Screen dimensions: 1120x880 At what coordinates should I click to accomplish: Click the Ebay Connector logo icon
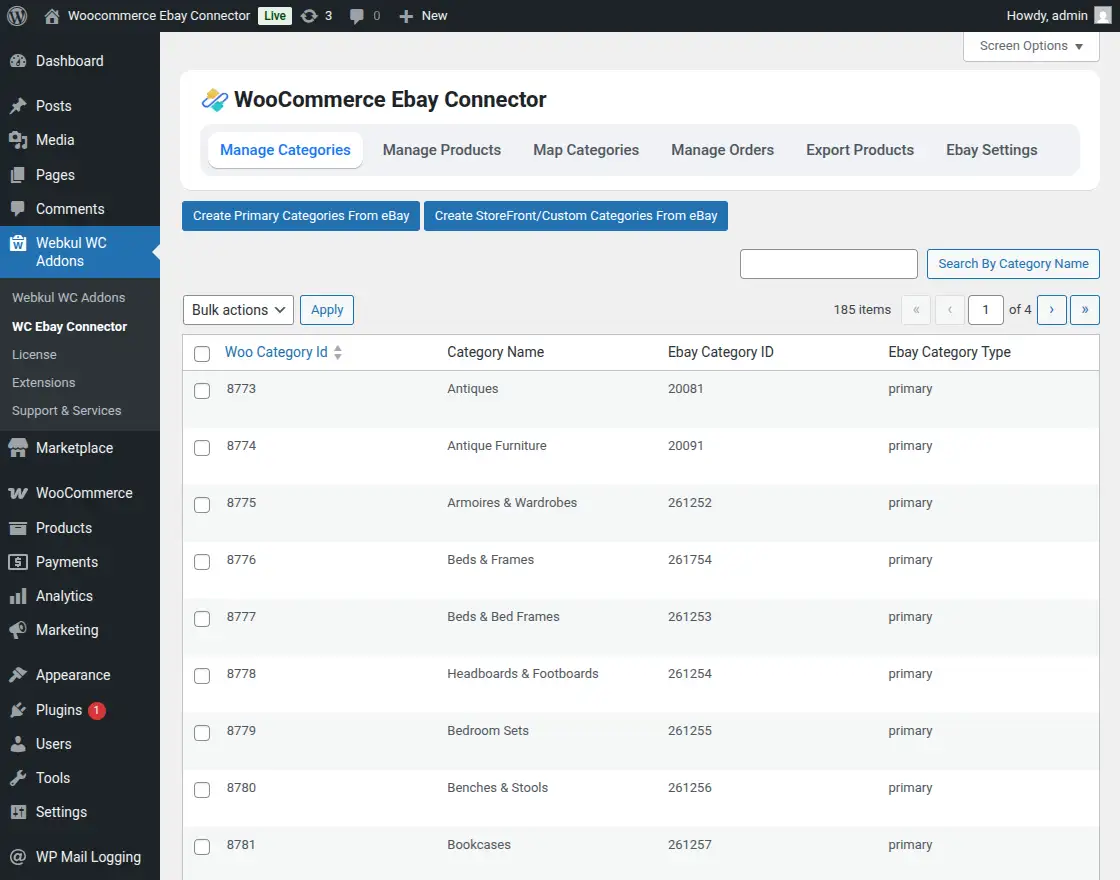(x=215, y=99)
